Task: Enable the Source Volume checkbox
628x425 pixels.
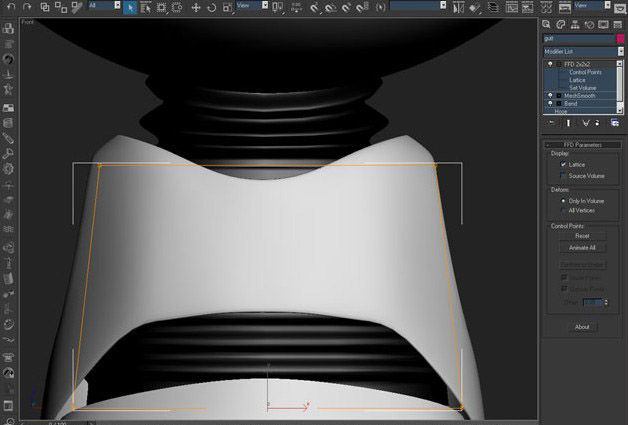Action: [x=563, y=175]
